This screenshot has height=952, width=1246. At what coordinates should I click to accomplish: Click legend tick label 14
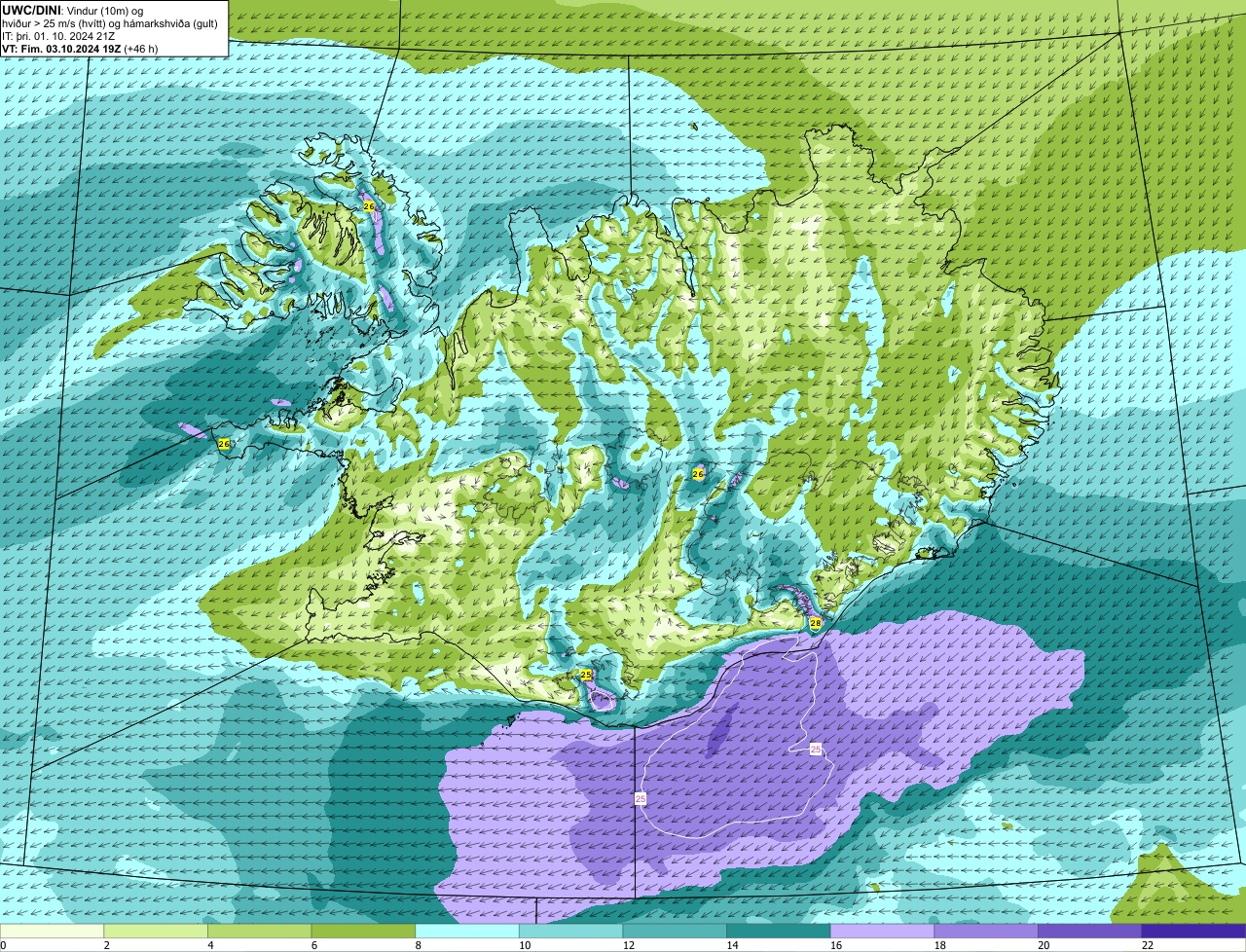(732, 945)
